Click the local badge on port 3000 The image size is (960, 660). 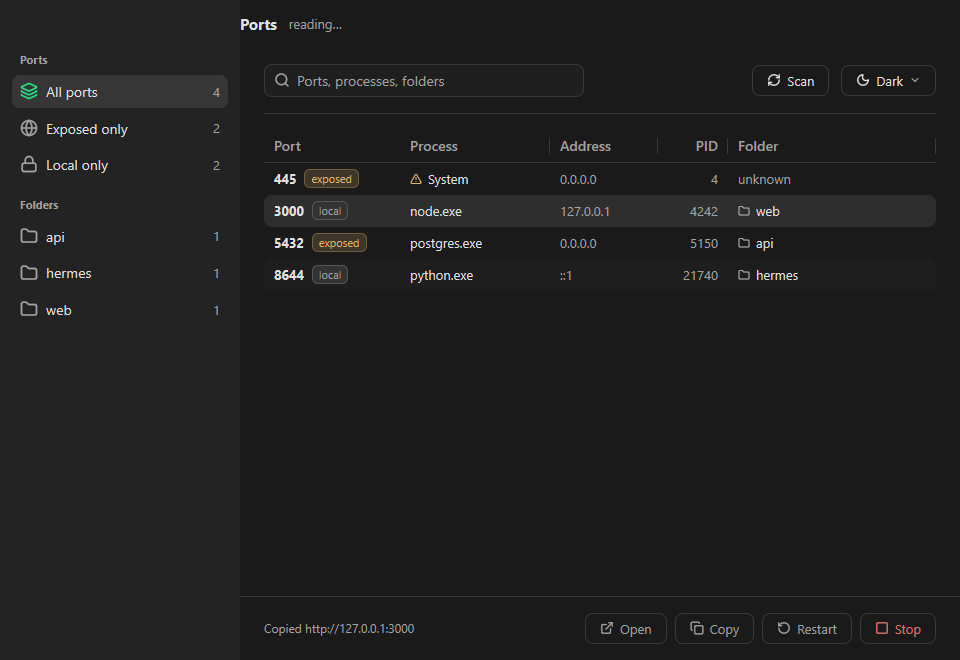click(330, 211)
